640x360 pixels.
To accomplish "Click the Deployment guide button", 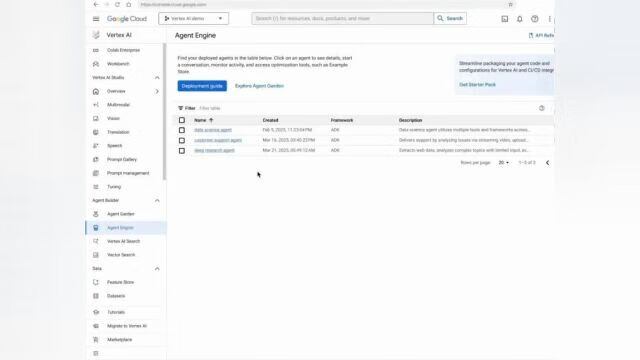I will click(x=202, y=86).
